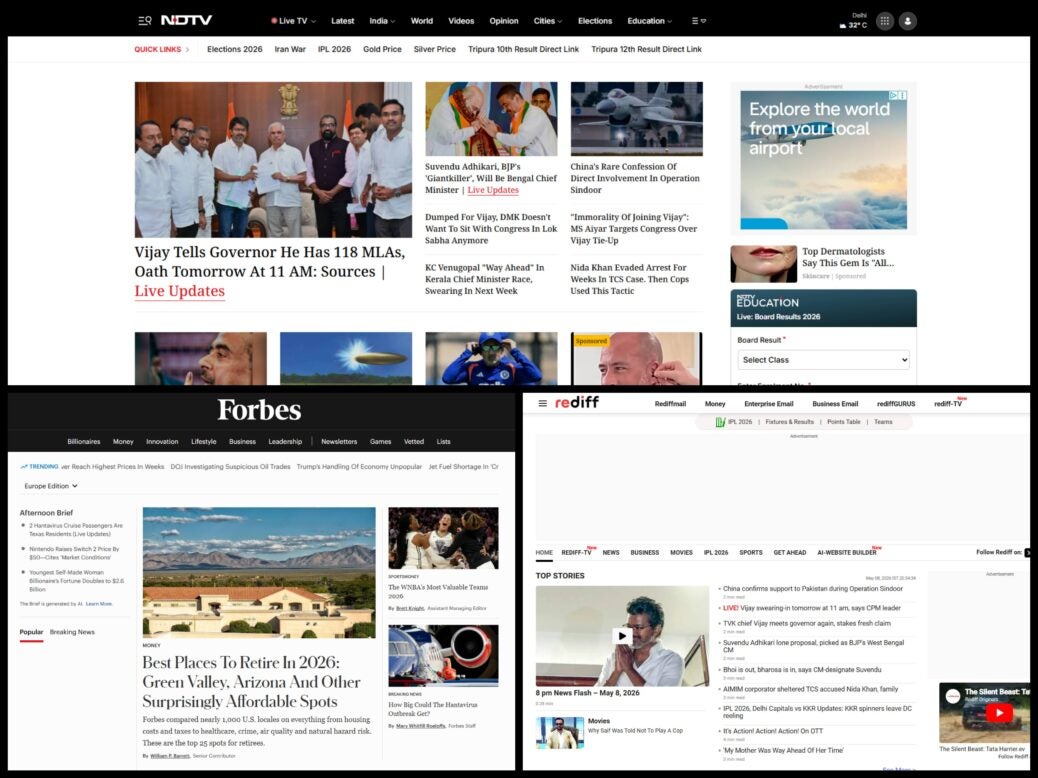1038x778 pixels.
Task: Open Nintendo Raises Switch 2 Price brief
Action: pos(74,553)
